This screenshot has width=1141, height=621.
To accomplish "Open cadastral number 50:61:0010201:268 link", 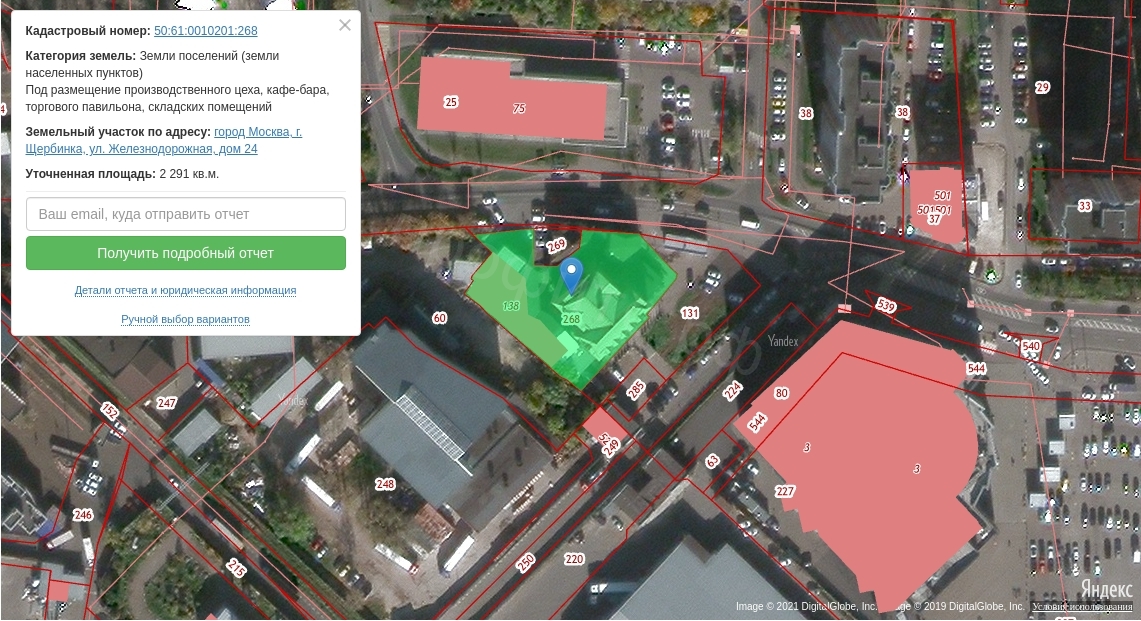I will [x=205, y=31].
